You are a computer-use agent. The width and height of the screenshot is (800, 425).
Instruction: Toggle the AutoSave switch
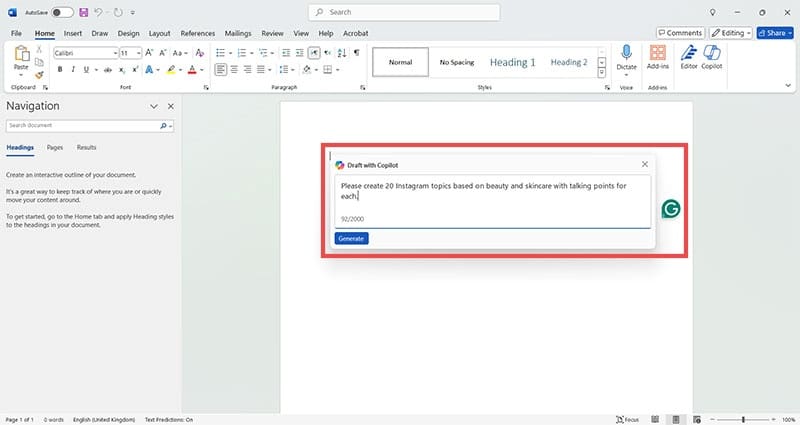(x=62, y=12)
